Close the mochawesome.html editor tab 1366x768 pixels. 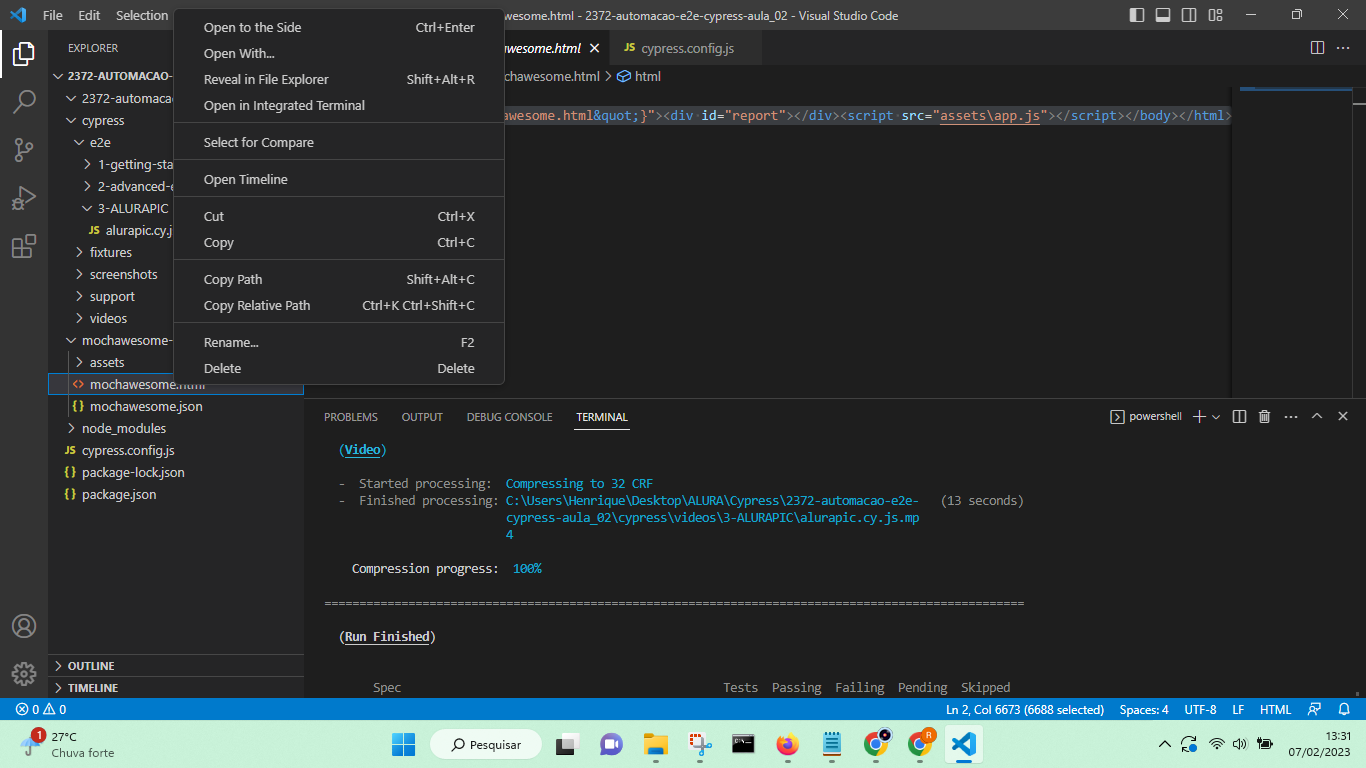coord(594,48)
